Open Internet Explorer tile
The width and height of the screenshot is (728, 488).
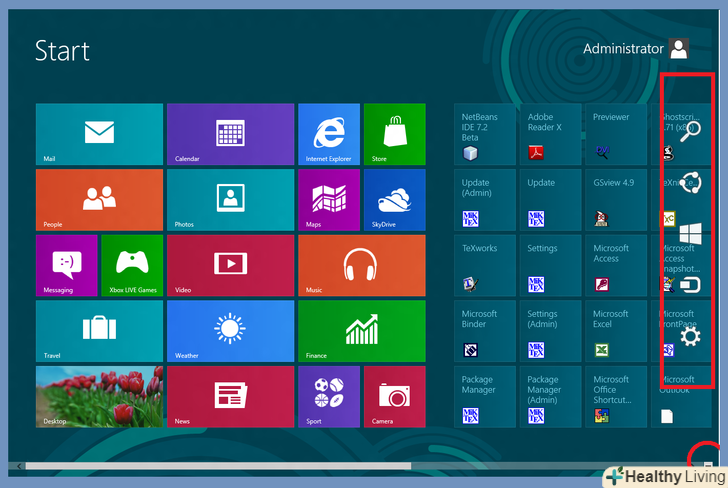tap(329, 134)
